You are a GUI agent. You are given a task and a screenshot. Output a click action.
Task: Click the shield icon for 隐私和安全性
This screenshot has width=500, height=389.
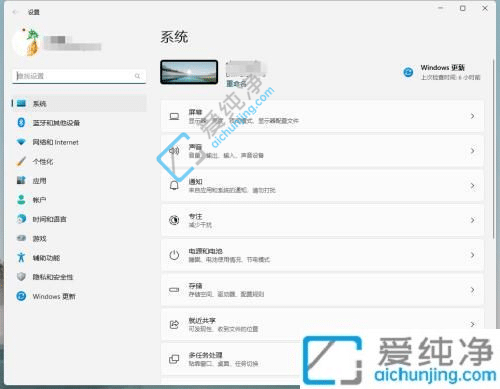click(x=21, y=277)
